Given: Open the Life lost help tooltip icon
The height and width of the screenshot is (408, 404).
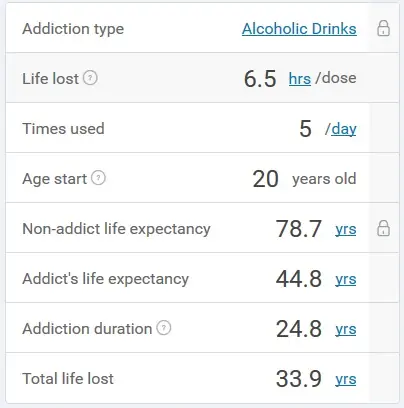Looking at the screenshot, I should (x=90, y=78).
